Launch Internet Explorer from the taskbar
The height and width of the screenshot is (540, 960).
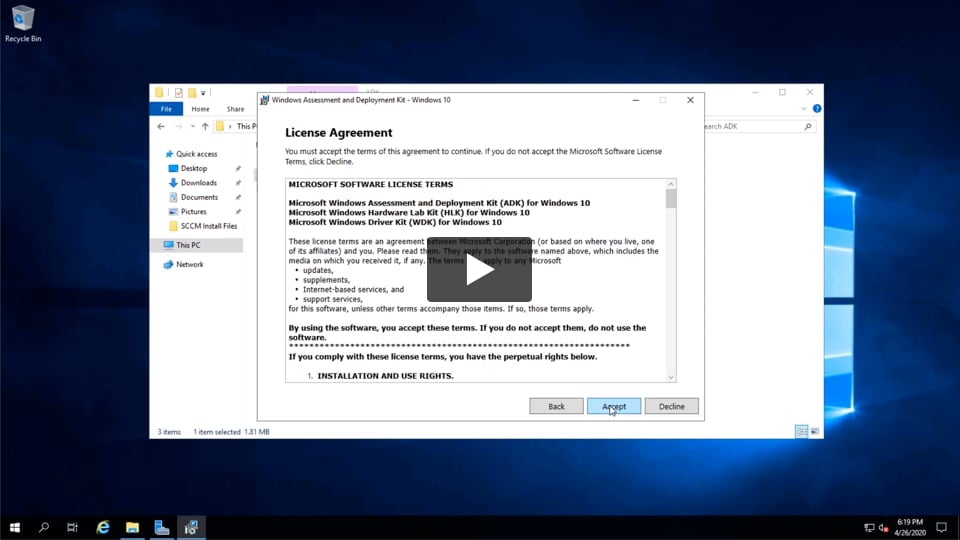[102, 527]
